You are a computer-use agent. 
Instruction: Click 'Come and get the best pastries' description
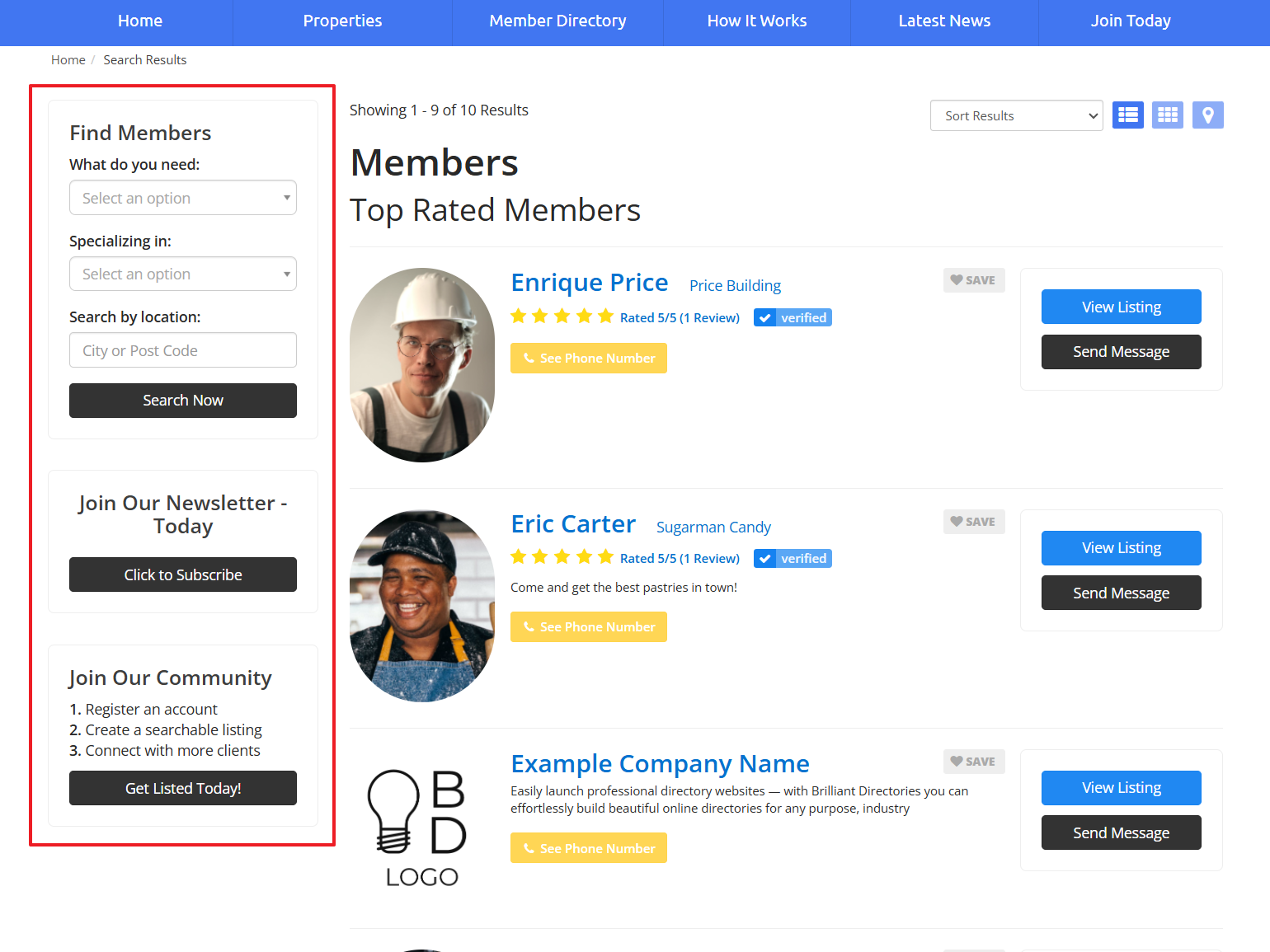[623, 588]
